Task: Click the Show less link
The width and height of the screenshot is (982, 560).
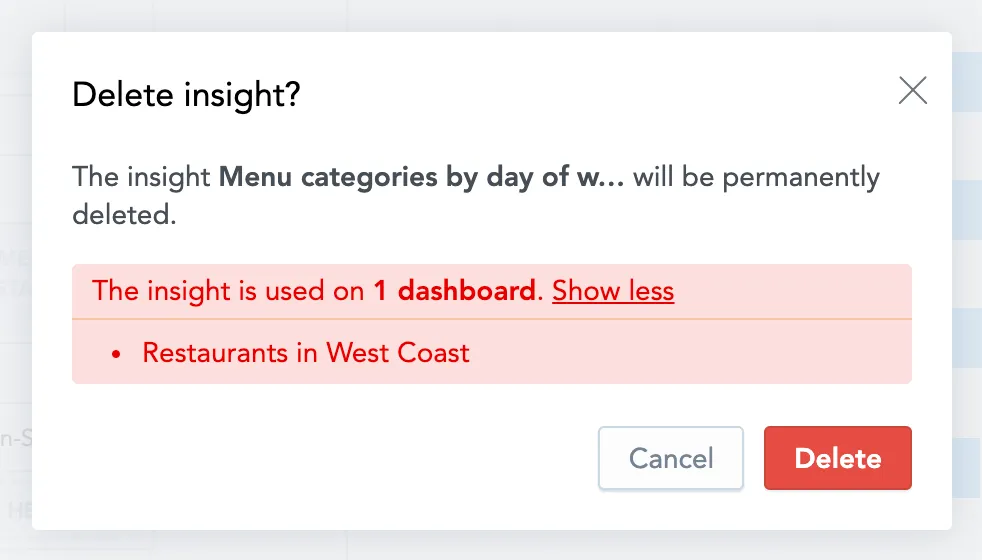Action: pos(613,291)
